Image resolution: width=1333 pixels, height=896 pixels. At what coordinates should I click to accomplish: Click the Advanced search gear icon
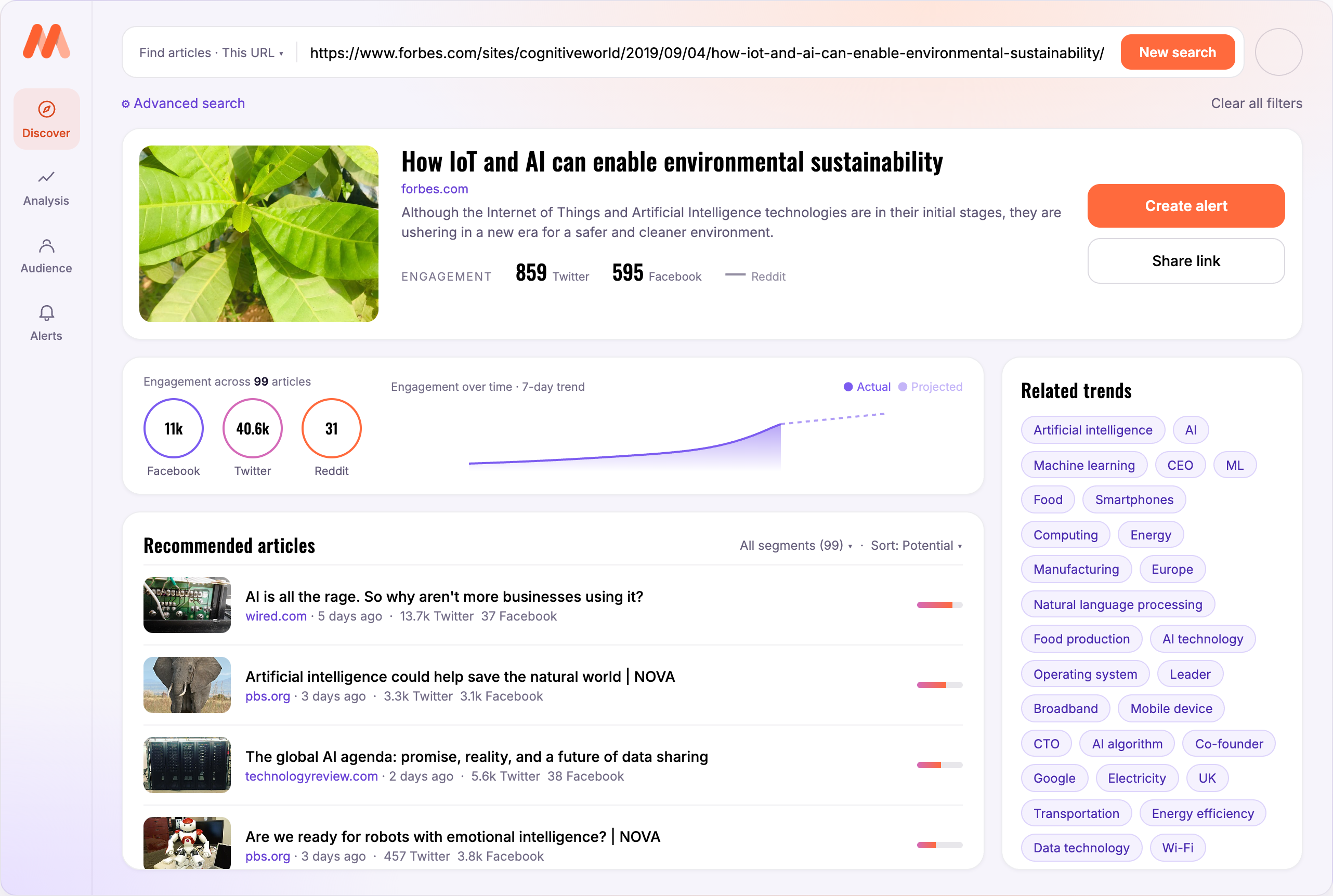(126, 104)
